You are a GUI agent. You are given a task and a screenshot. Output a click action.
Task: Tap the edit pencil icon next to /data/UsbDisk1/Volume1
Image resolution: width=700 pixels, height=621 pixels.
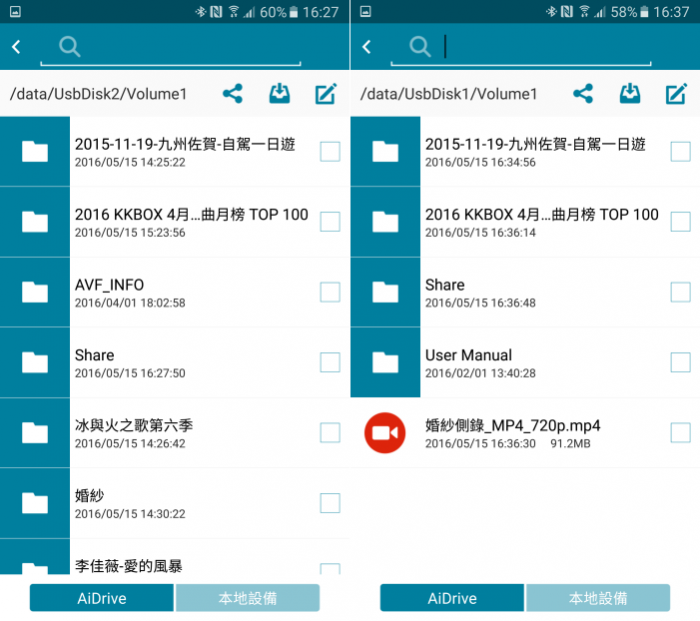[x=676, y=94]
